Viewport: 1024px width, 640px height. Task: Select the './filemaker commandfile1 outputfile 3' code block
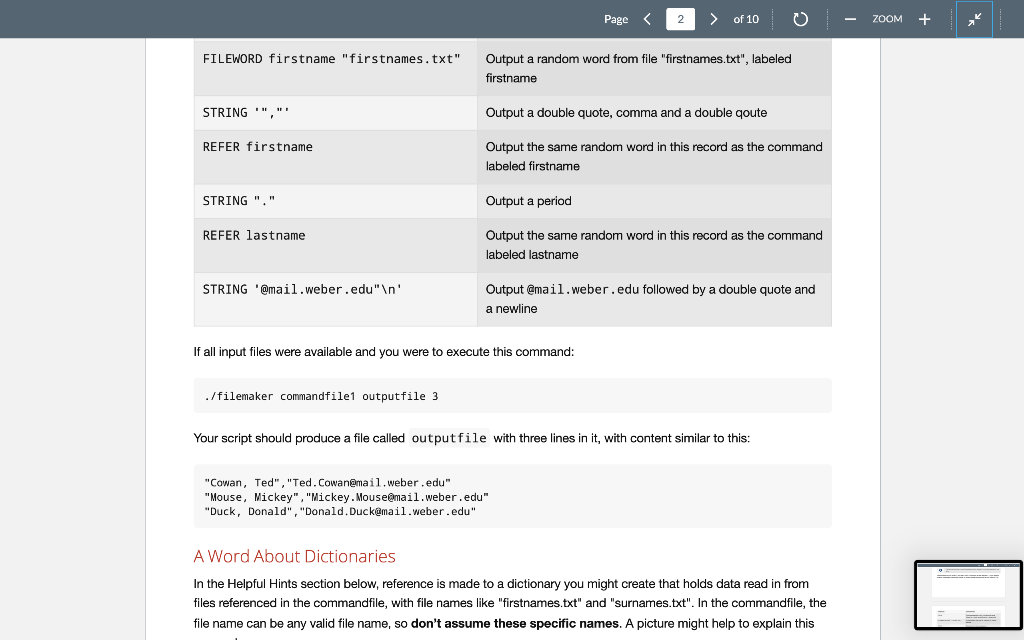(512, 395)
